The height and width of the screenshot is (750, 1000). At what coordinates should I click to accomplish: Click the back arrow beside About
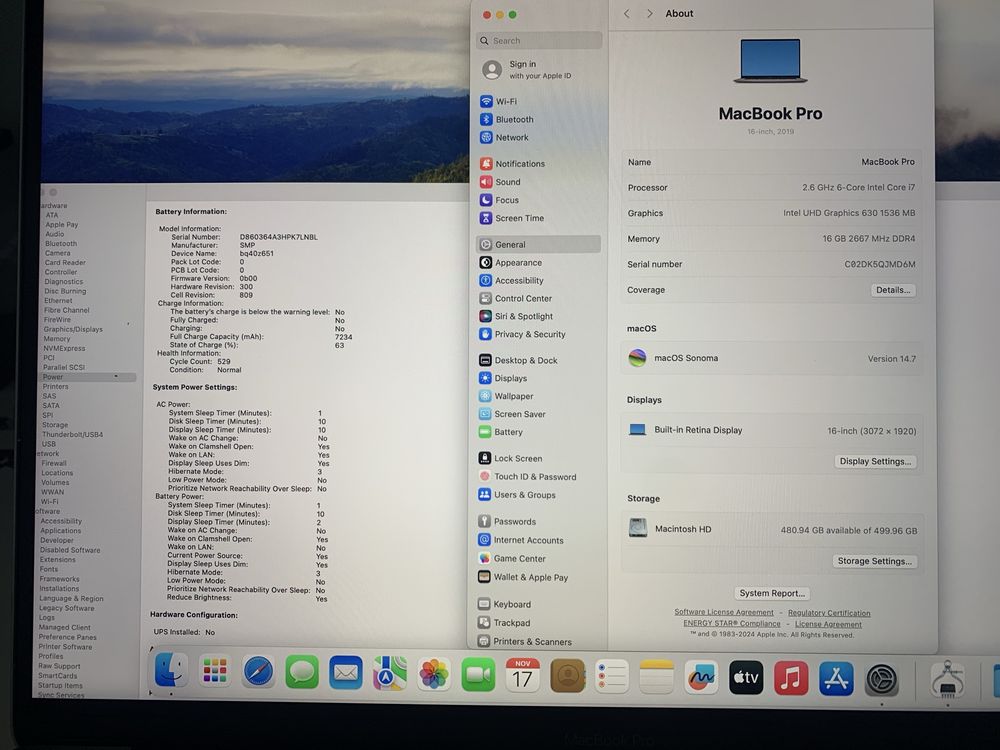coord(626,13)
